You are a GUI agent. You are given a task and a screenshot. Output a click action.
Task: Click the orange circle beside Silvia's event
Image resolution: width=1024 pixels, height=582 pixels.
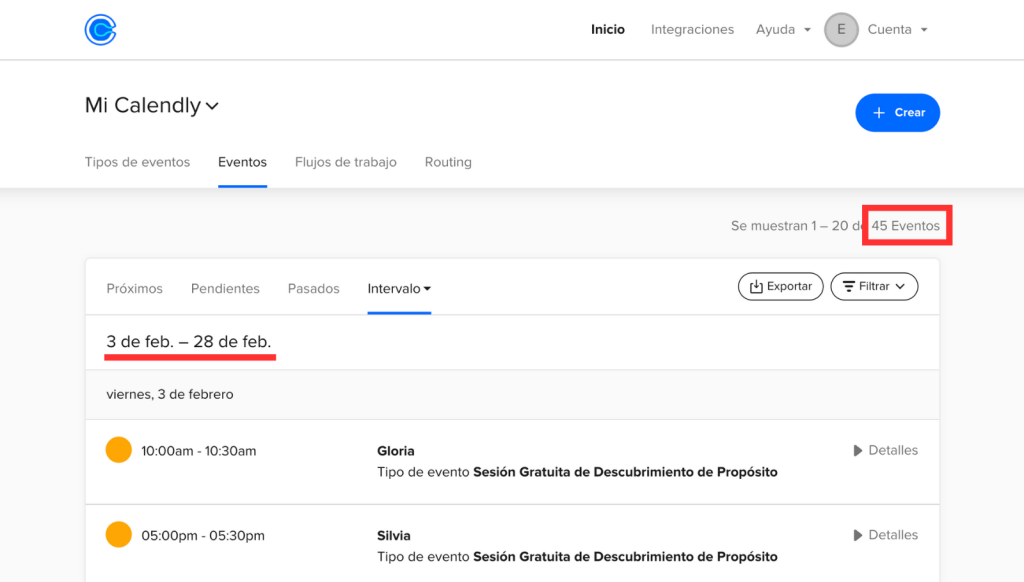click(x=118, y=535)
